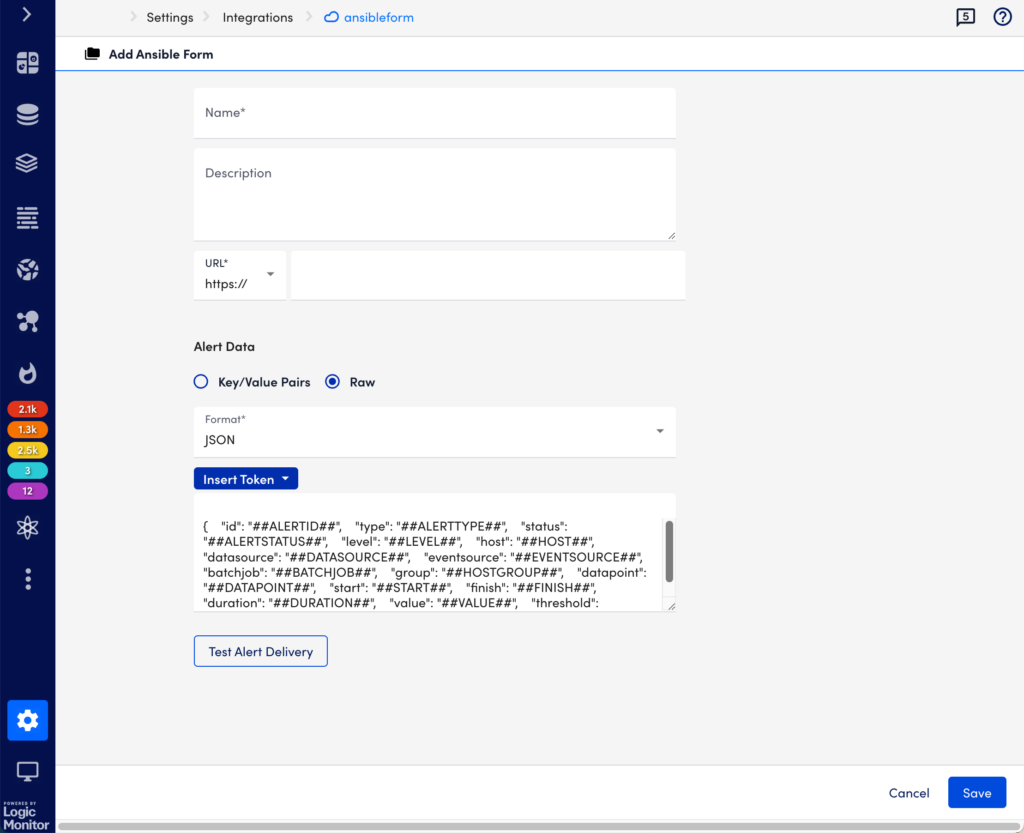Click the monitor icon in the sidebar
Image resolution: width=1024 pixels, height=833 pixels.
click(27, 771)
